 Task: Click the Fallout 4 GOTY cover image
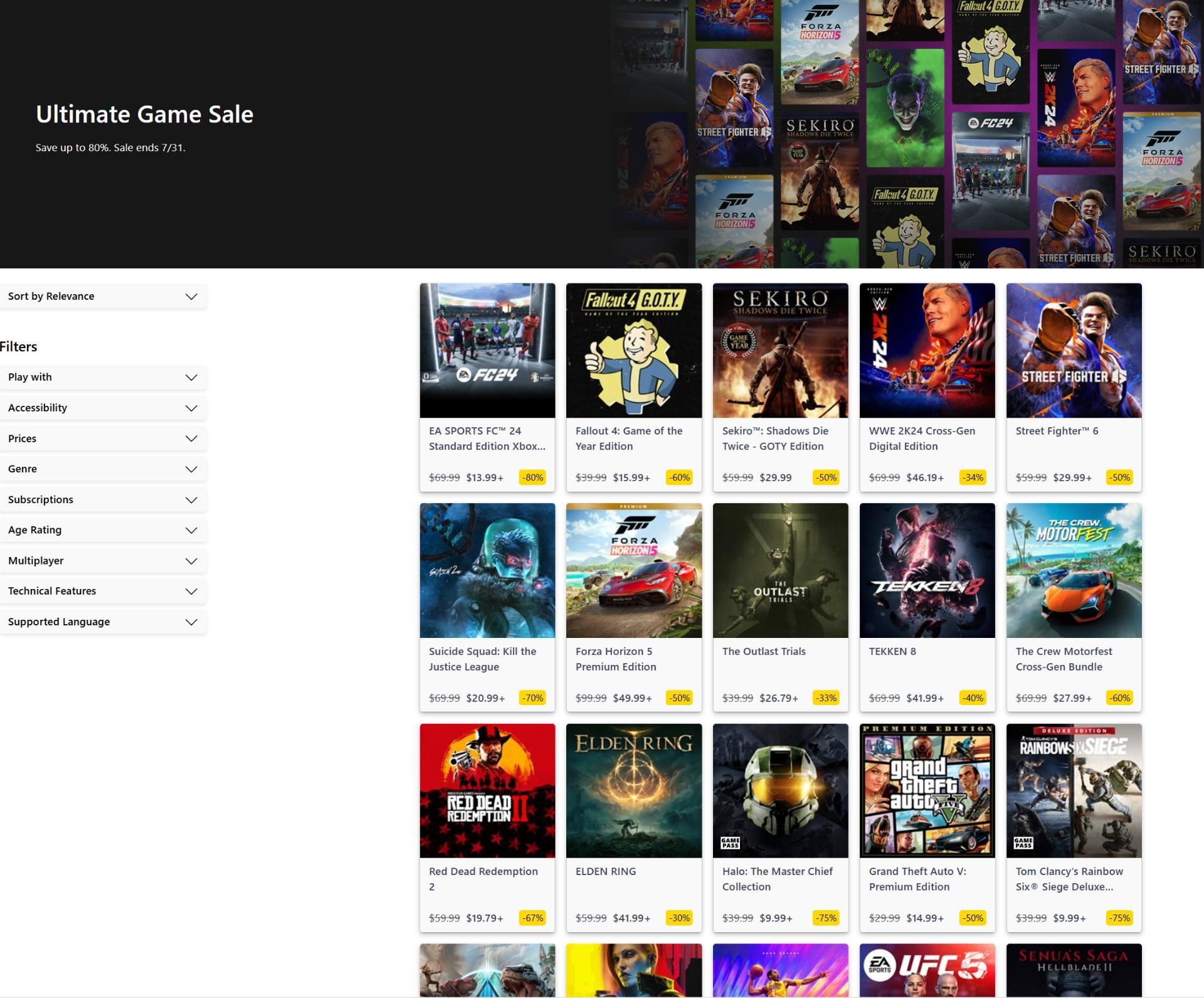click(633, 350)
